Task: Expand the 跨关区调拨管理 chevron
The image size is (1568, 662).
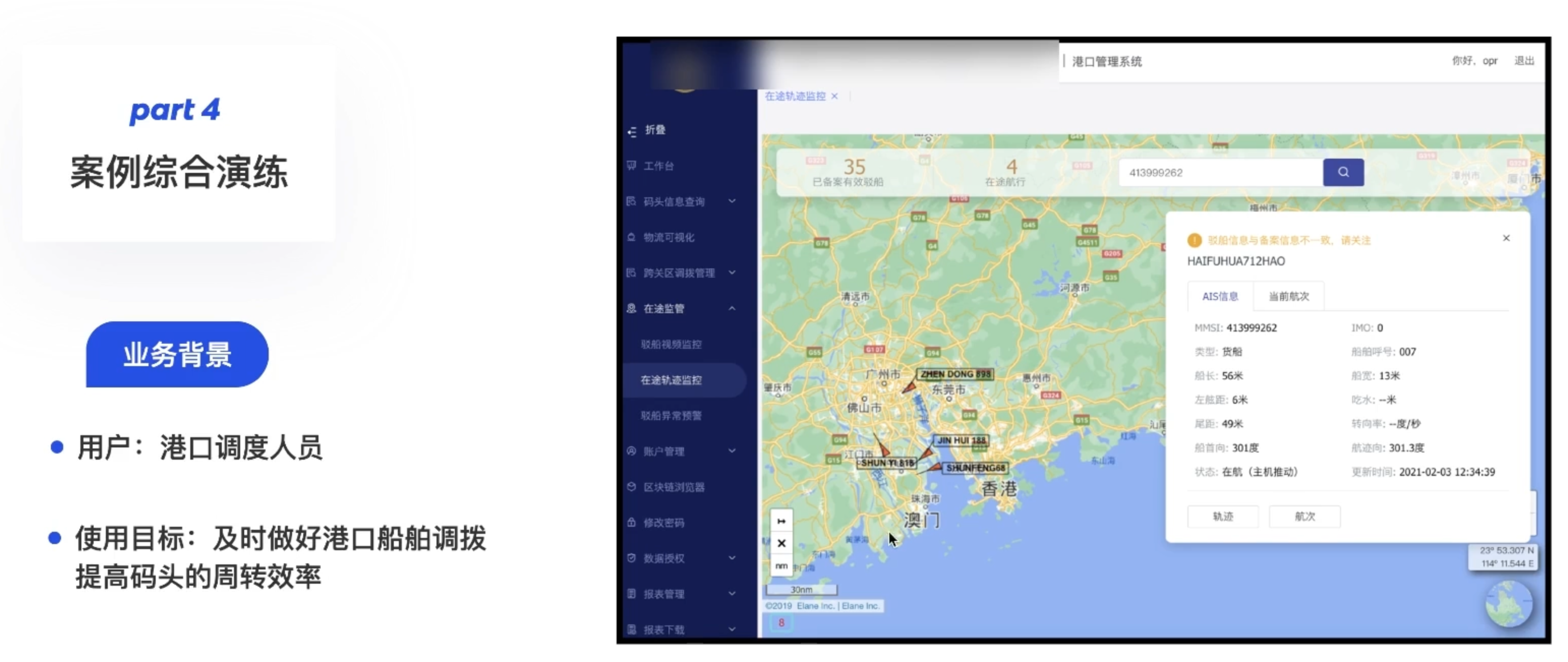Action: pos(732,273)
